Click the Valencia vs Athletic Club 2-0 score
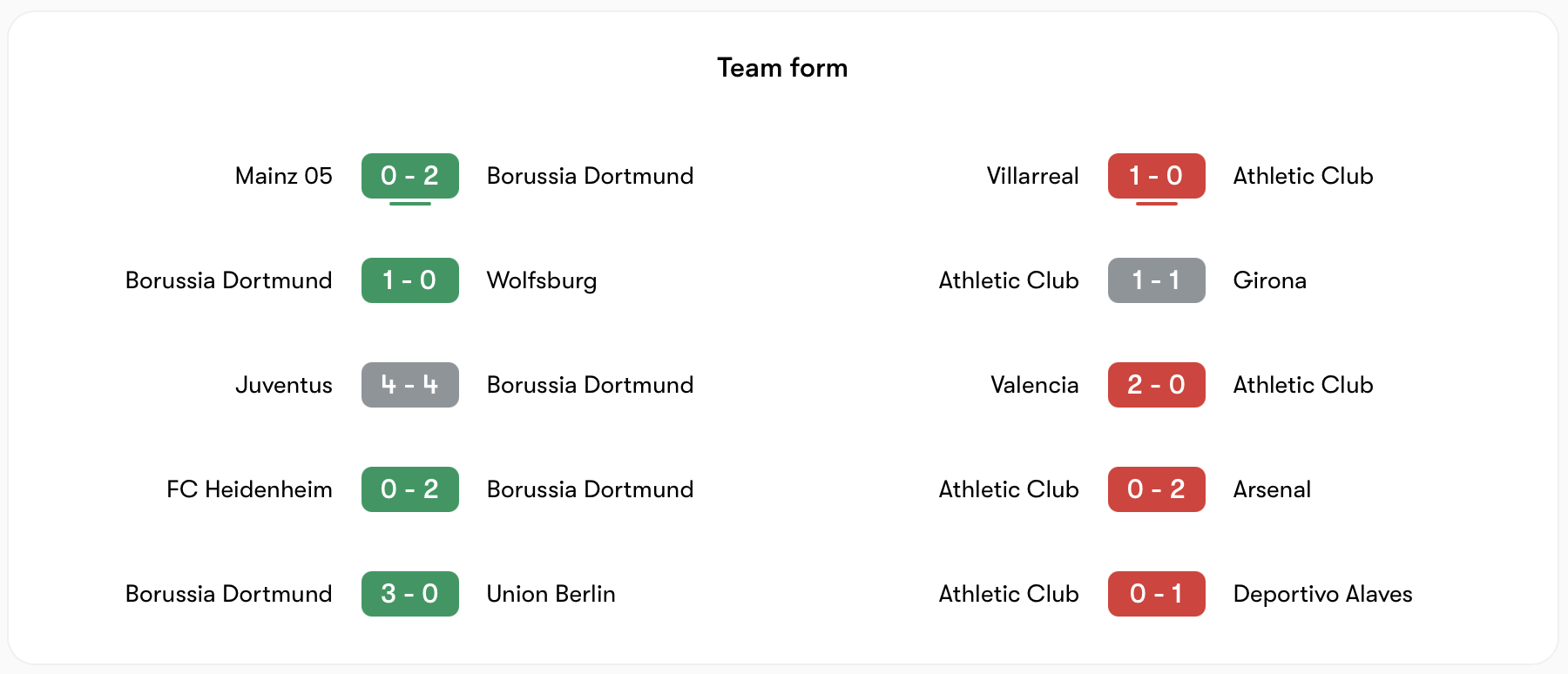This screenshot has width=1568, height=674. pyautogui.click(x=1156, y=385)
